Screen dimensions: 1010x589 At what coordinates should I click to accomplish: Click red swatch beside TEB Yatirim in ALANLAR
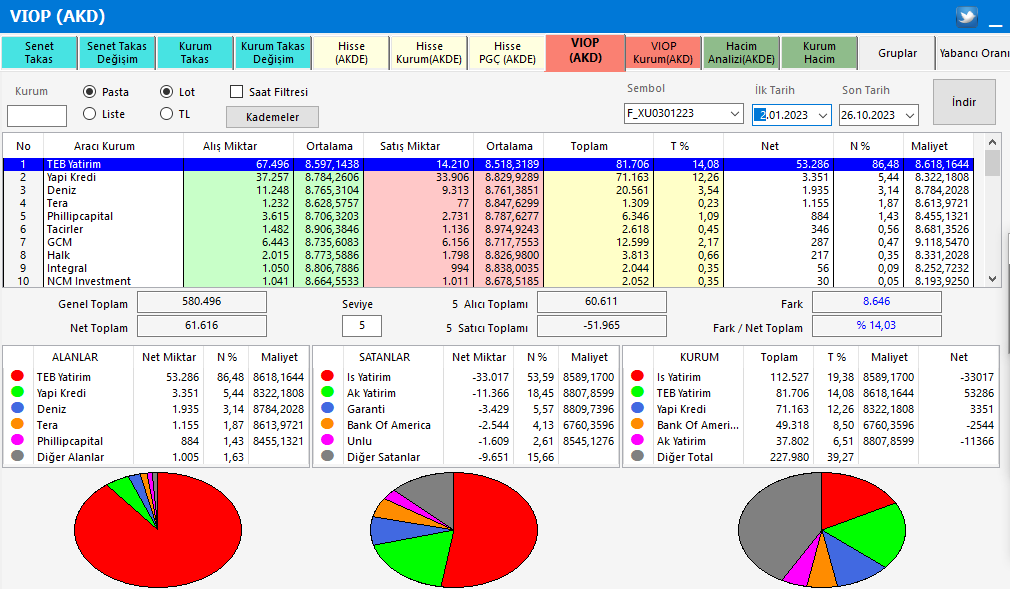(x=17, y=376)
